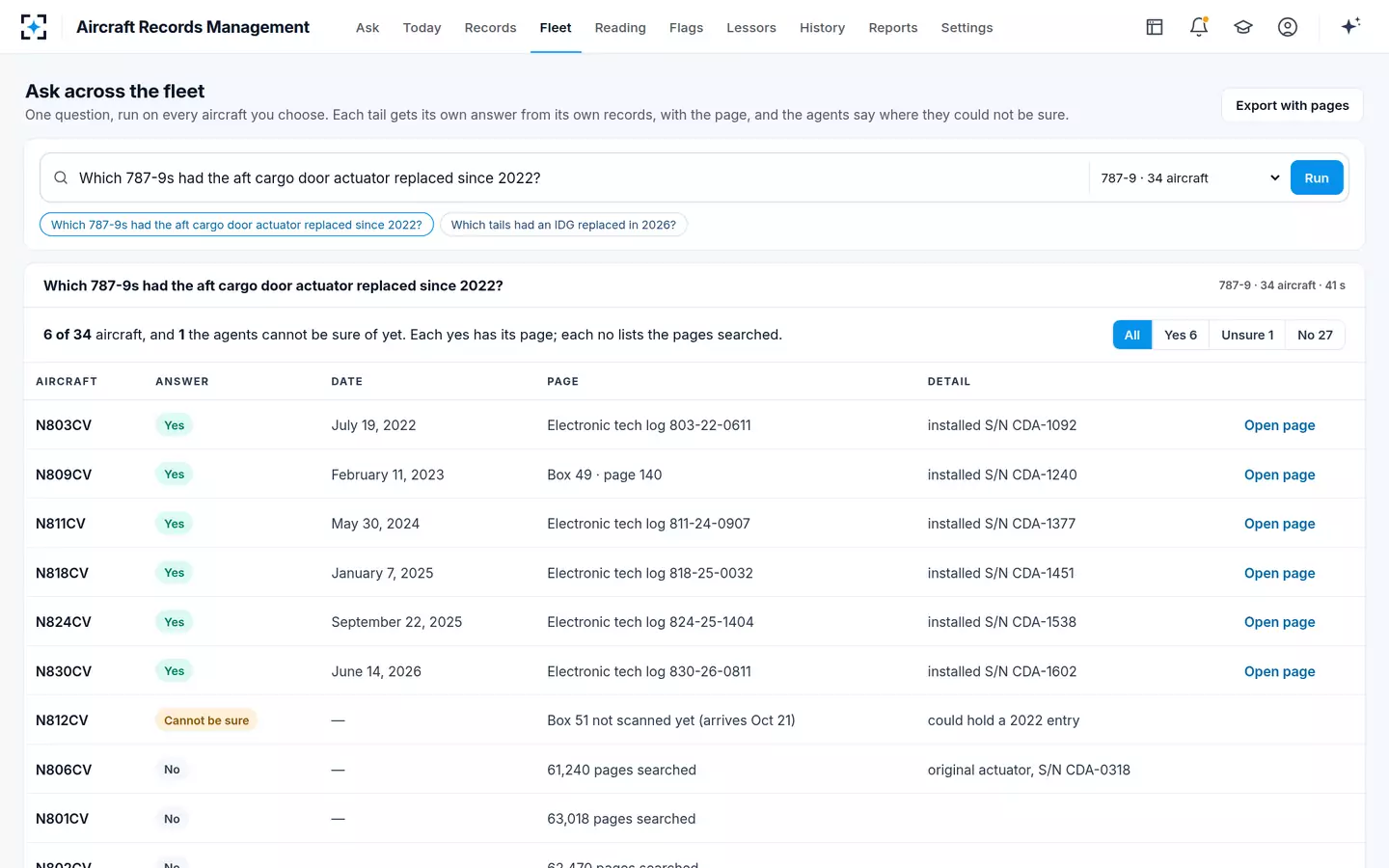Select the Fleet tab

coord(556,28)
